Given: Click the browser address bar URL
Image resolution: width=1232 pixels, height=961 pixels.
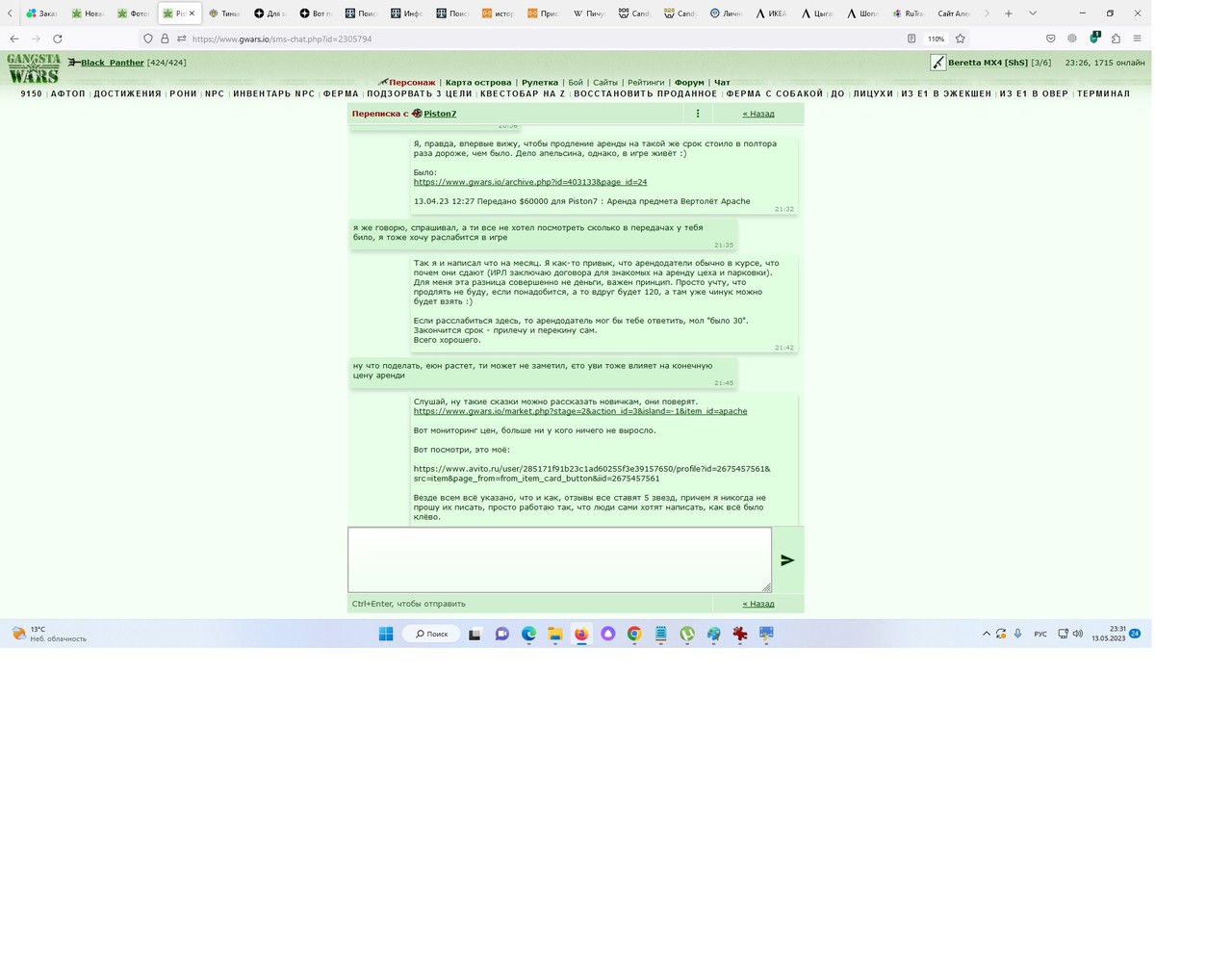Looking at the screenshot, I should click(282, 39).
